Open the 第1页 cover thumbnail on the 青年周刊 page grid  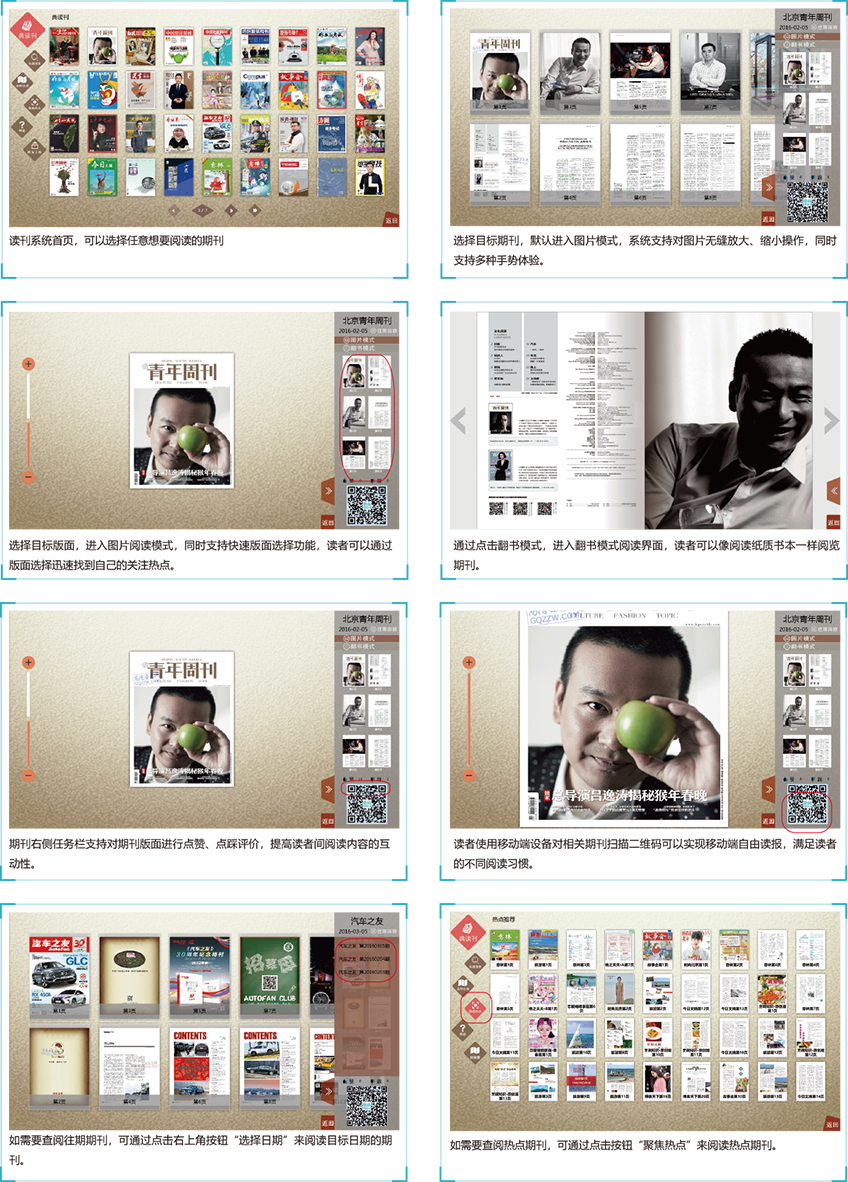(x=500, y=75)
